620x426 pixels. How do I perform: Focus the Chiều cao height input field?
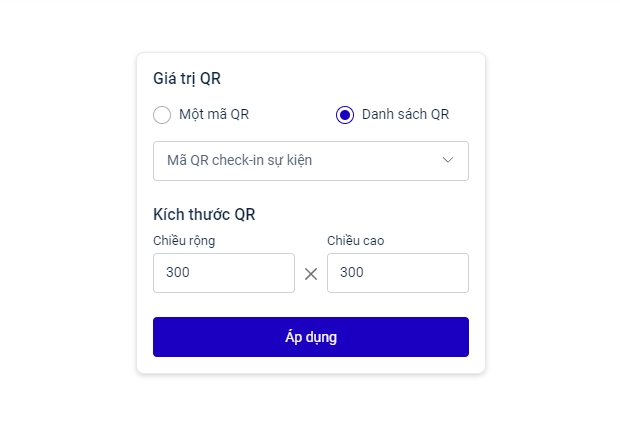point(397,273)
